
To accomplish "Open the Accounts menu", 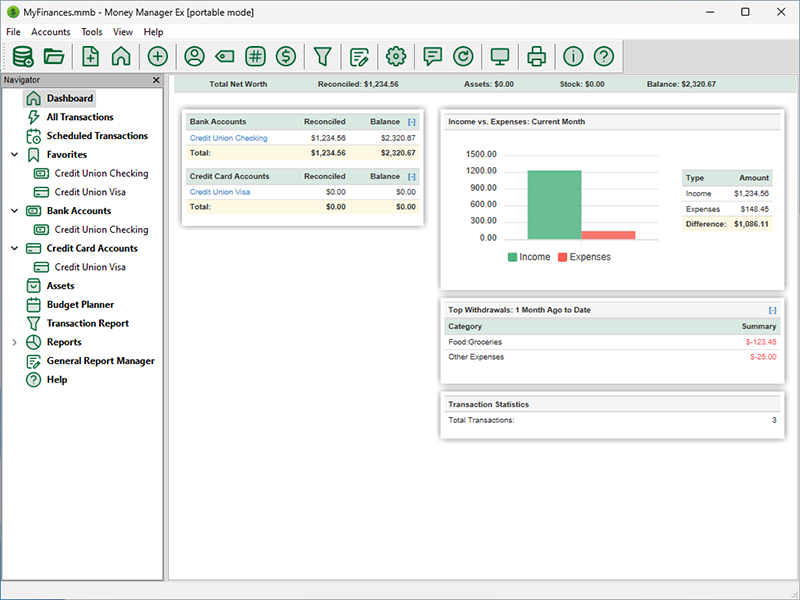I will (x=51, y=32).
